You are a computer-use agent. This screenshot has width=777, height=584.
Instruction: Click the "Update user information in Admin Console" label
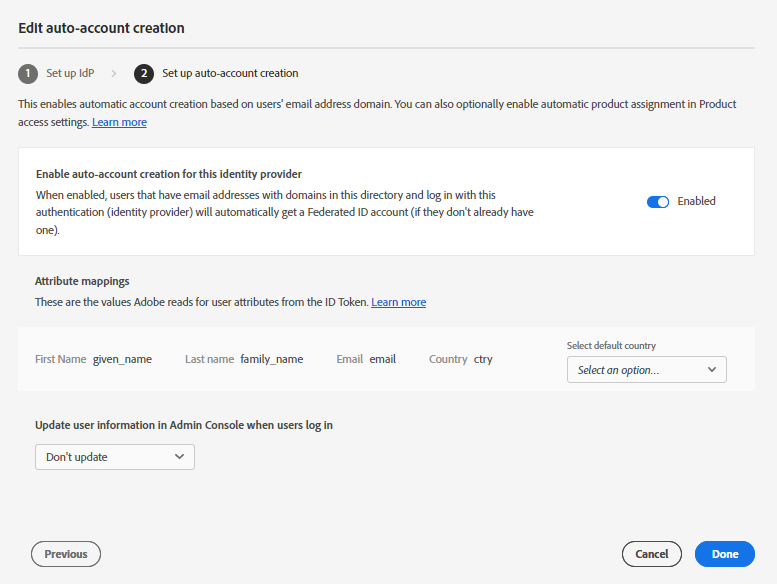coord(184,425)
